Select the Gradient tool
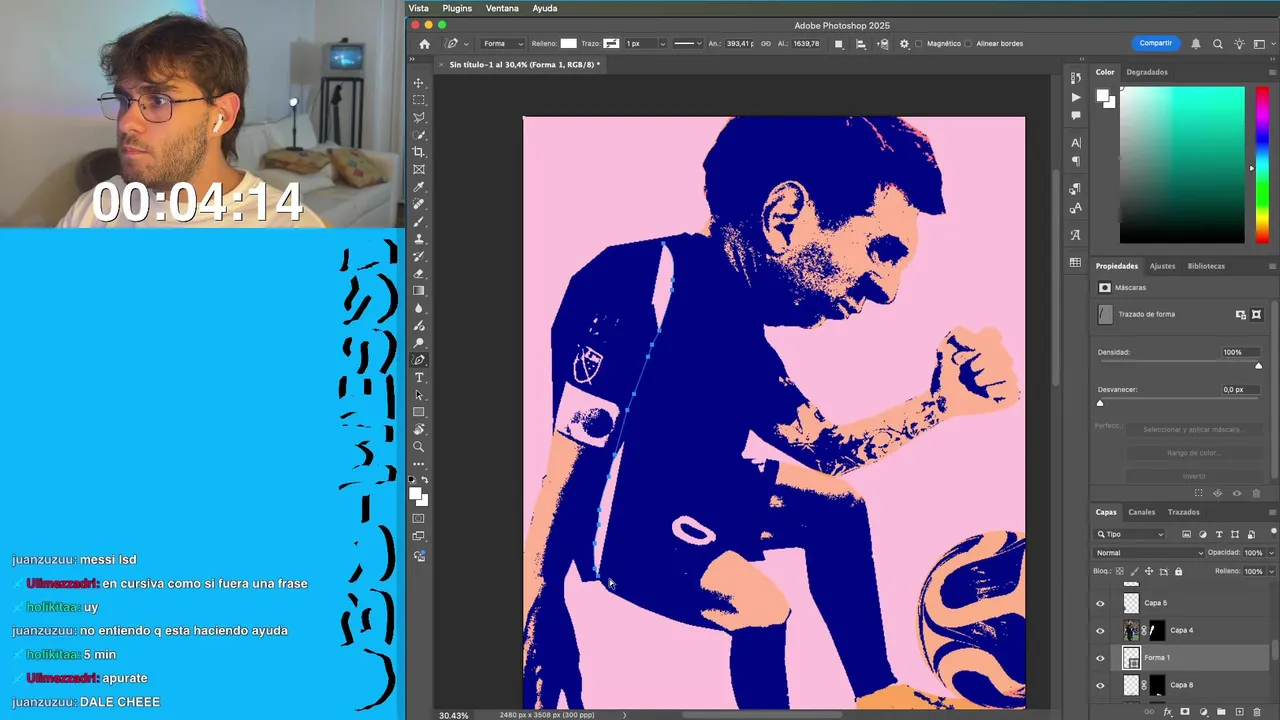The height and width of the screenshot is (720, 1280). point(419,291)
